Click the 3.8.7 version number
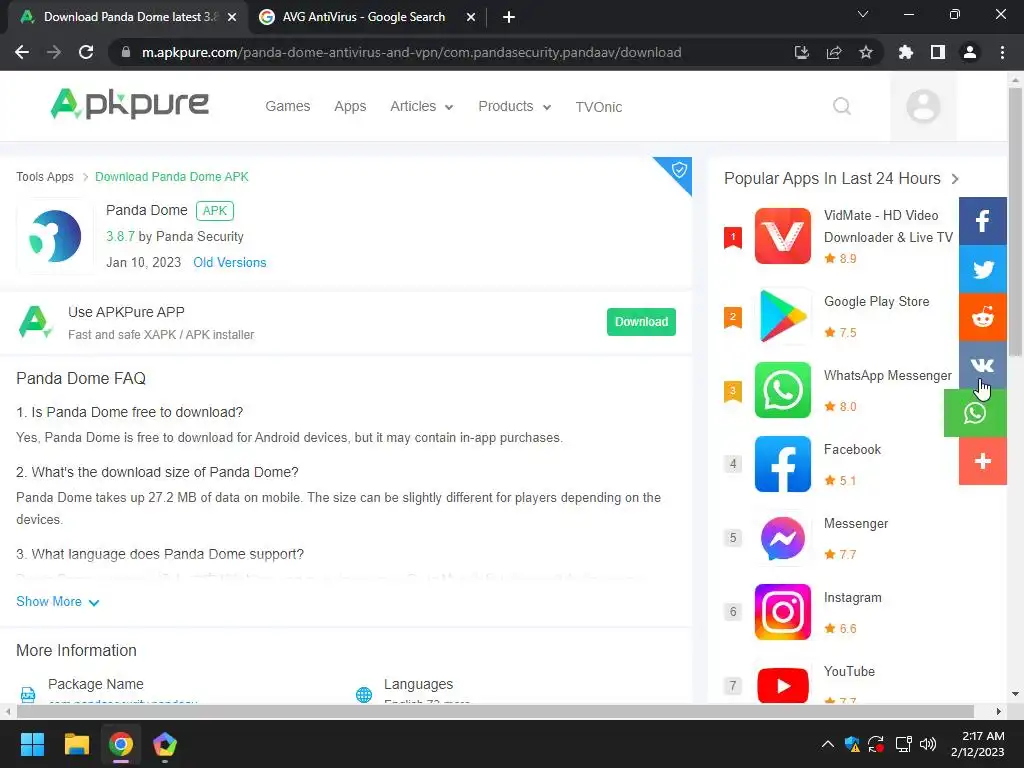 [121, 236]
